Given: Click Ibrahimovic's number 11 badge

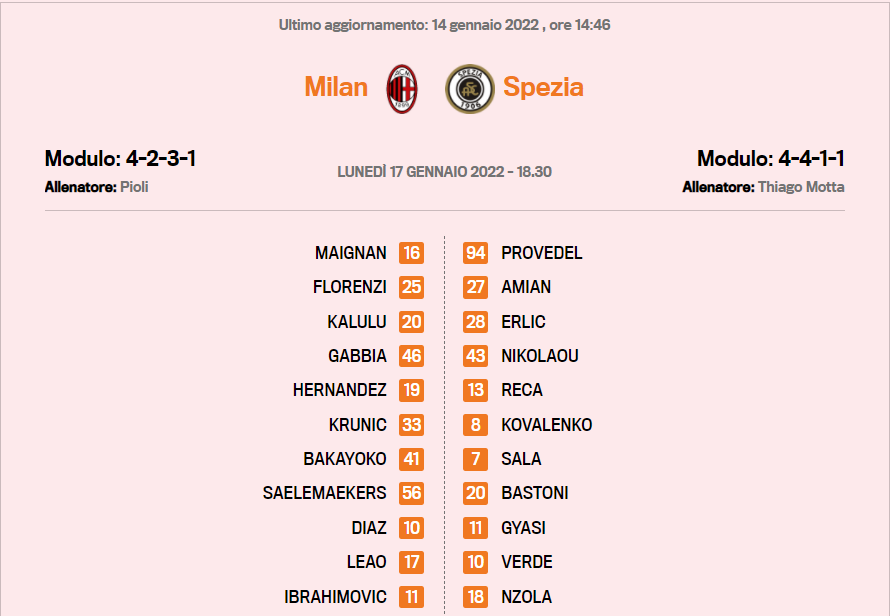Looking at the screenshot, I should pyautogui.click(x=412, y=597).
